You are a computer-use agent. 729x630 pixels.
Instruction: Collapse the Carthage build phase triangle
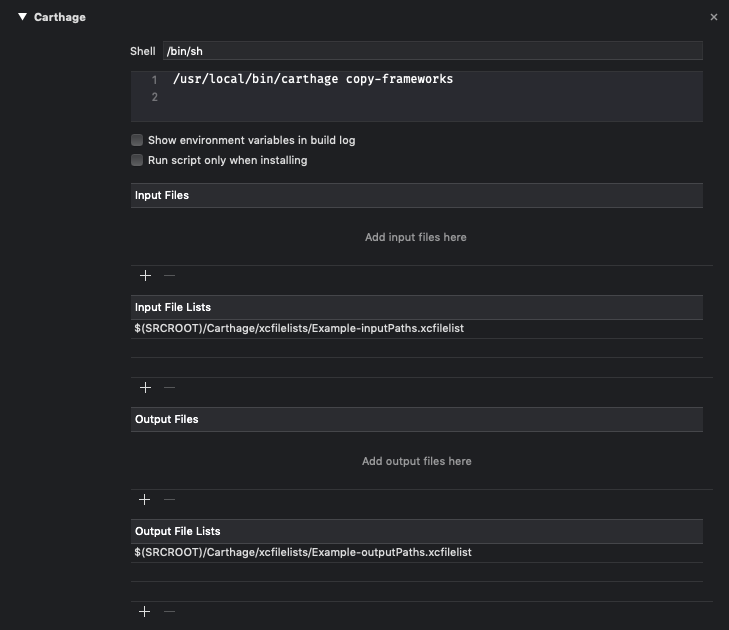point(22,17)
